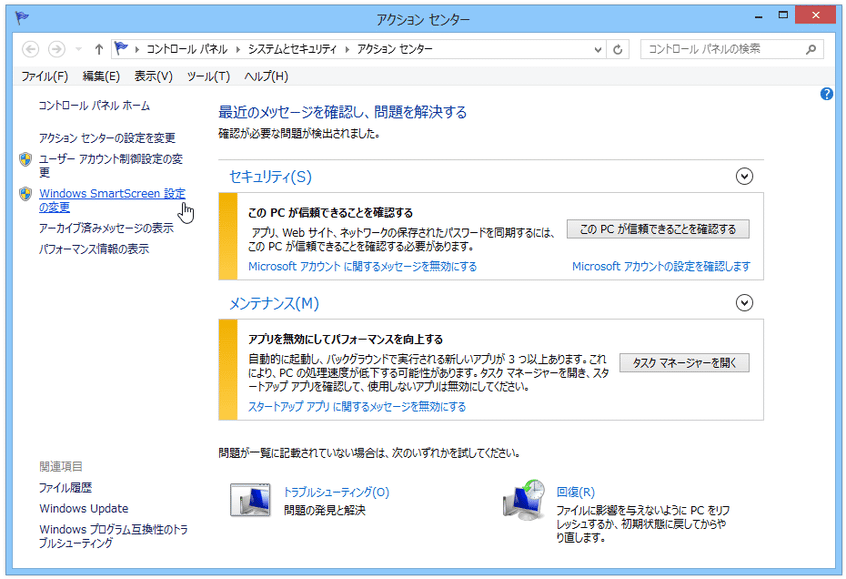Screen dimensions: 846x579
Task: Open the 回復(R) link
Action: point(575,492)
